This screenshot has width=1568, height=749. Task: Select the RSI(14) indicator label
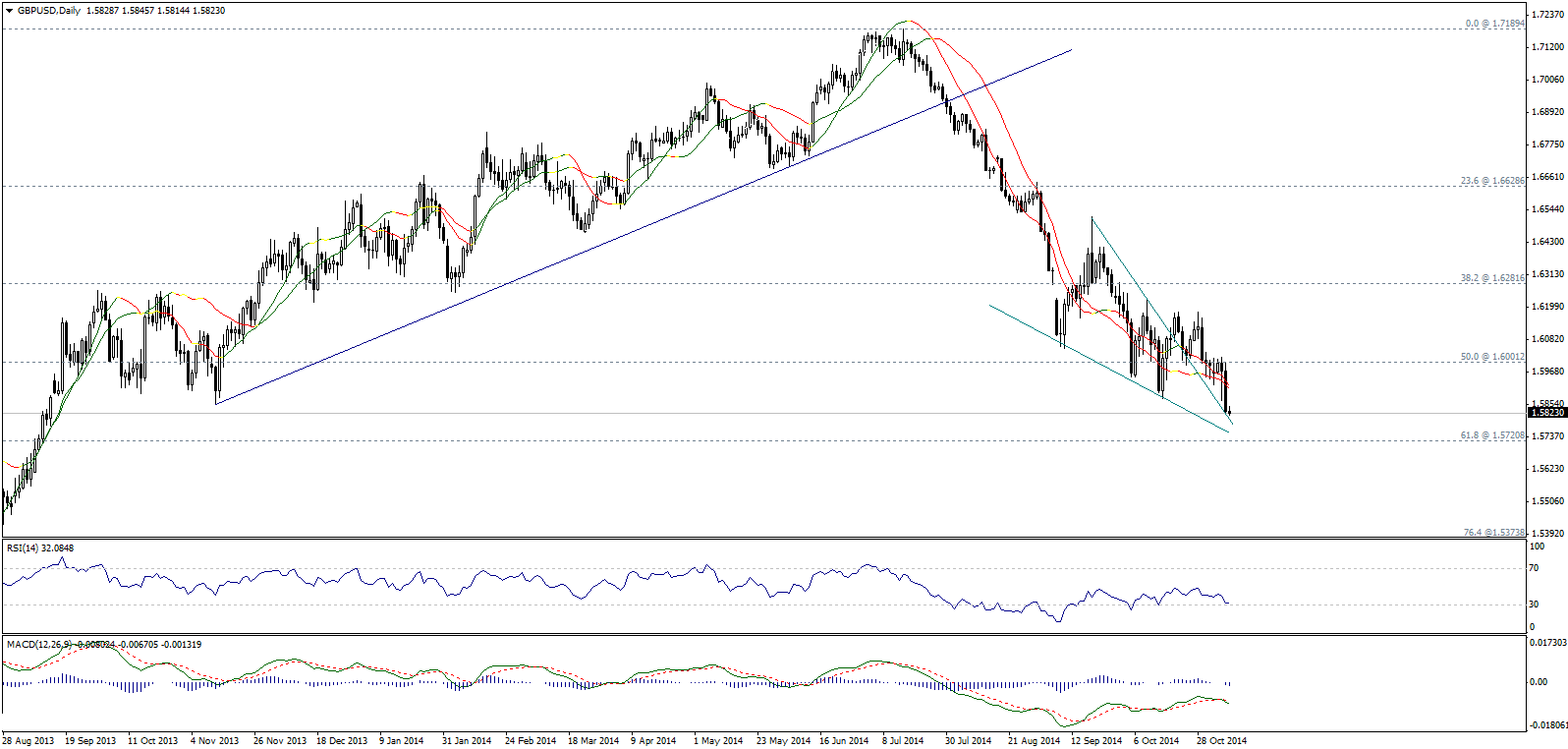(23, 547)
